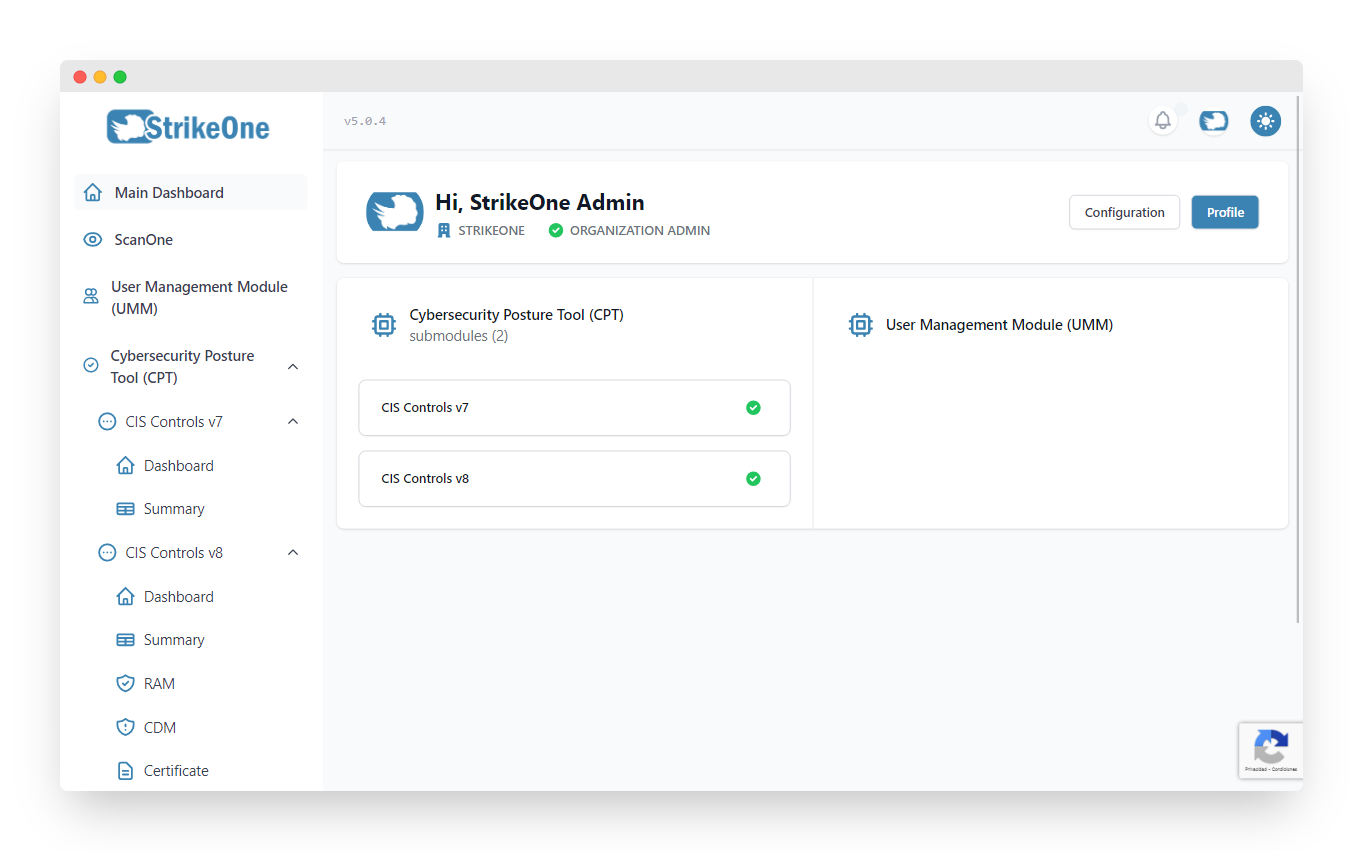Open User Management Module (UMM) in sidebar
Screen dimensions: 1363x851
(x=191, y=297)
